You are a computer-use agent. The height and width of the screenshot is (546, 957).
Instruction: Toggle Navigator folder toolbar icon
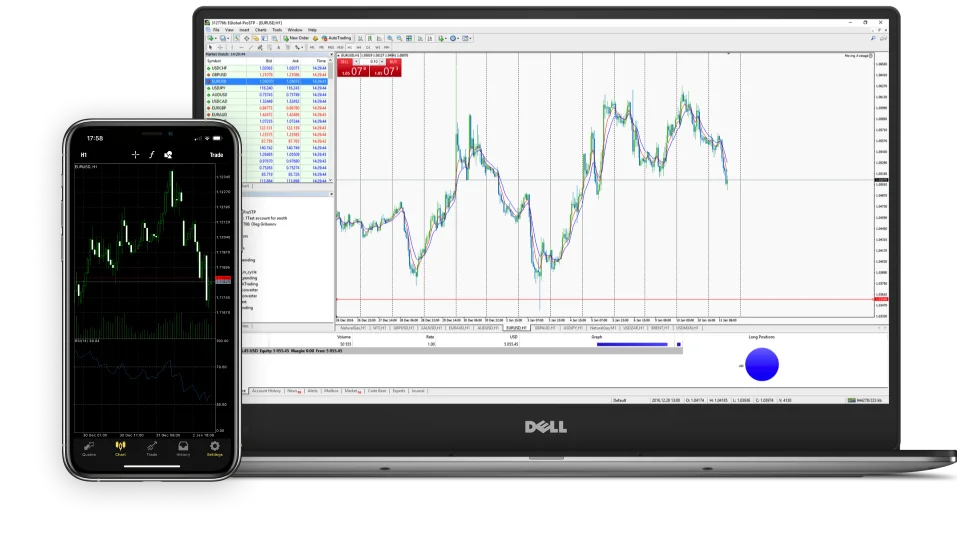[x=256, y=38]
